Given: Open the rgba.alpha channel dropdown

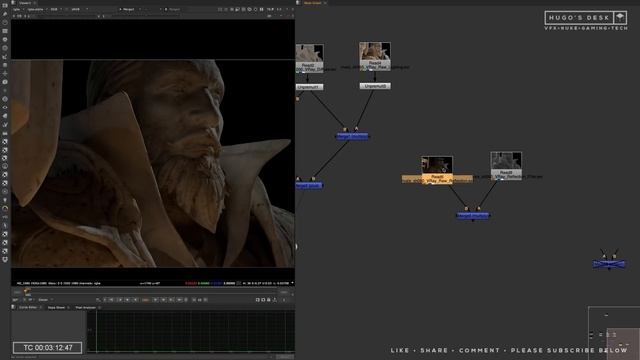Looking at the screenshot, I should [x=37, y=9].
